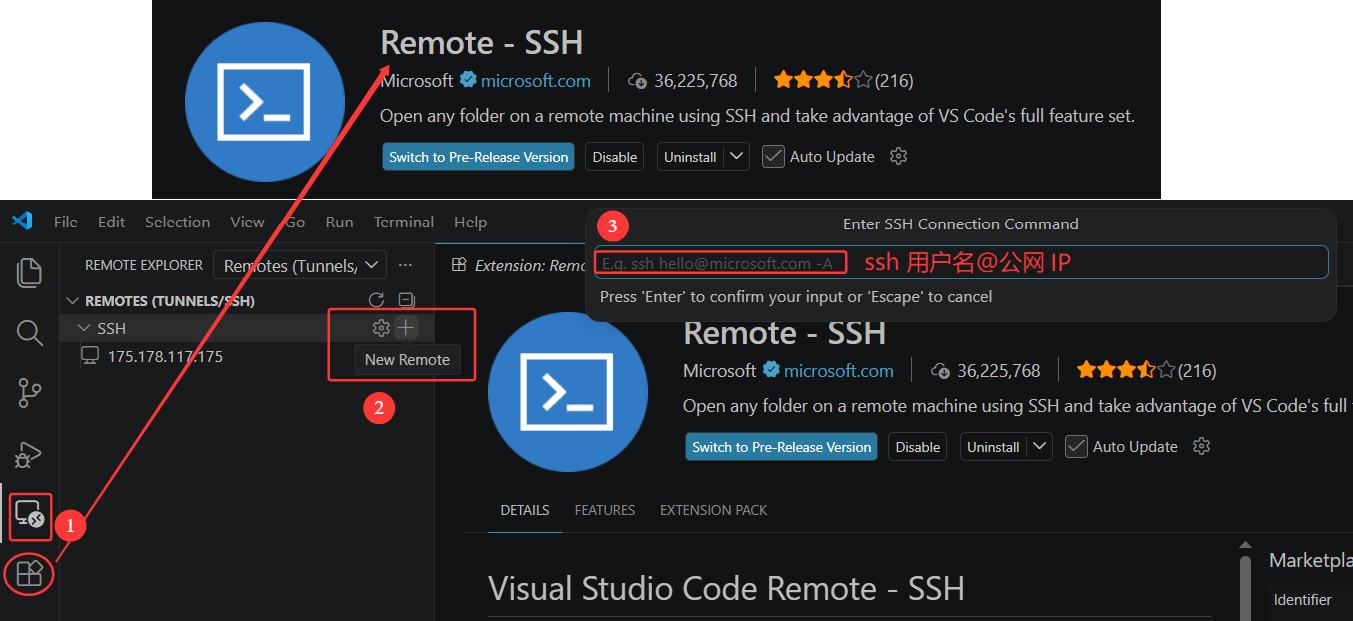Select host 175.178.117.175 in SSH tree
The height and width of the screenshot is (621, 1353).
[165, 356]
